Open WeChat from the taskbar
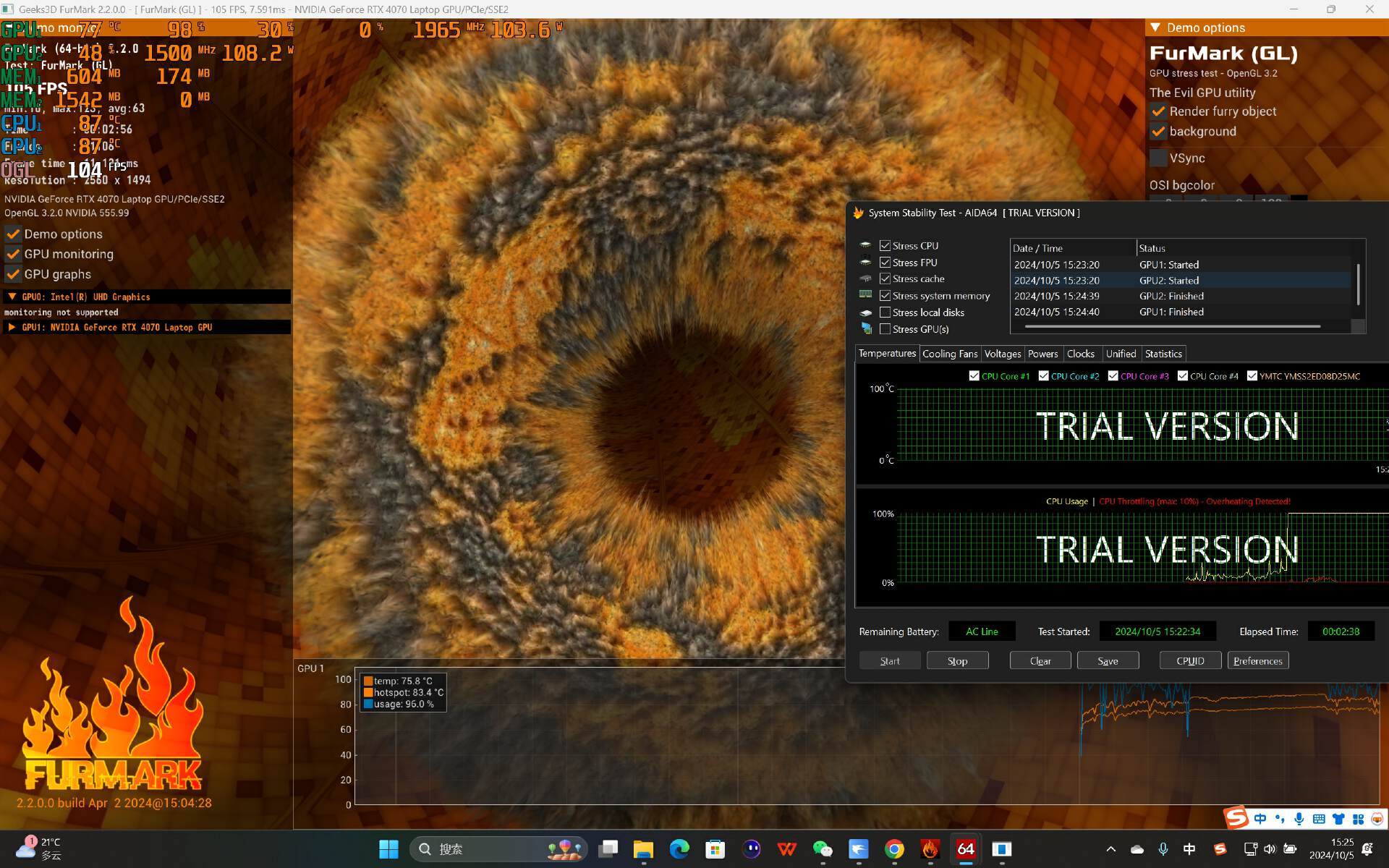The image size is (1389, 868). coord(823,848)
